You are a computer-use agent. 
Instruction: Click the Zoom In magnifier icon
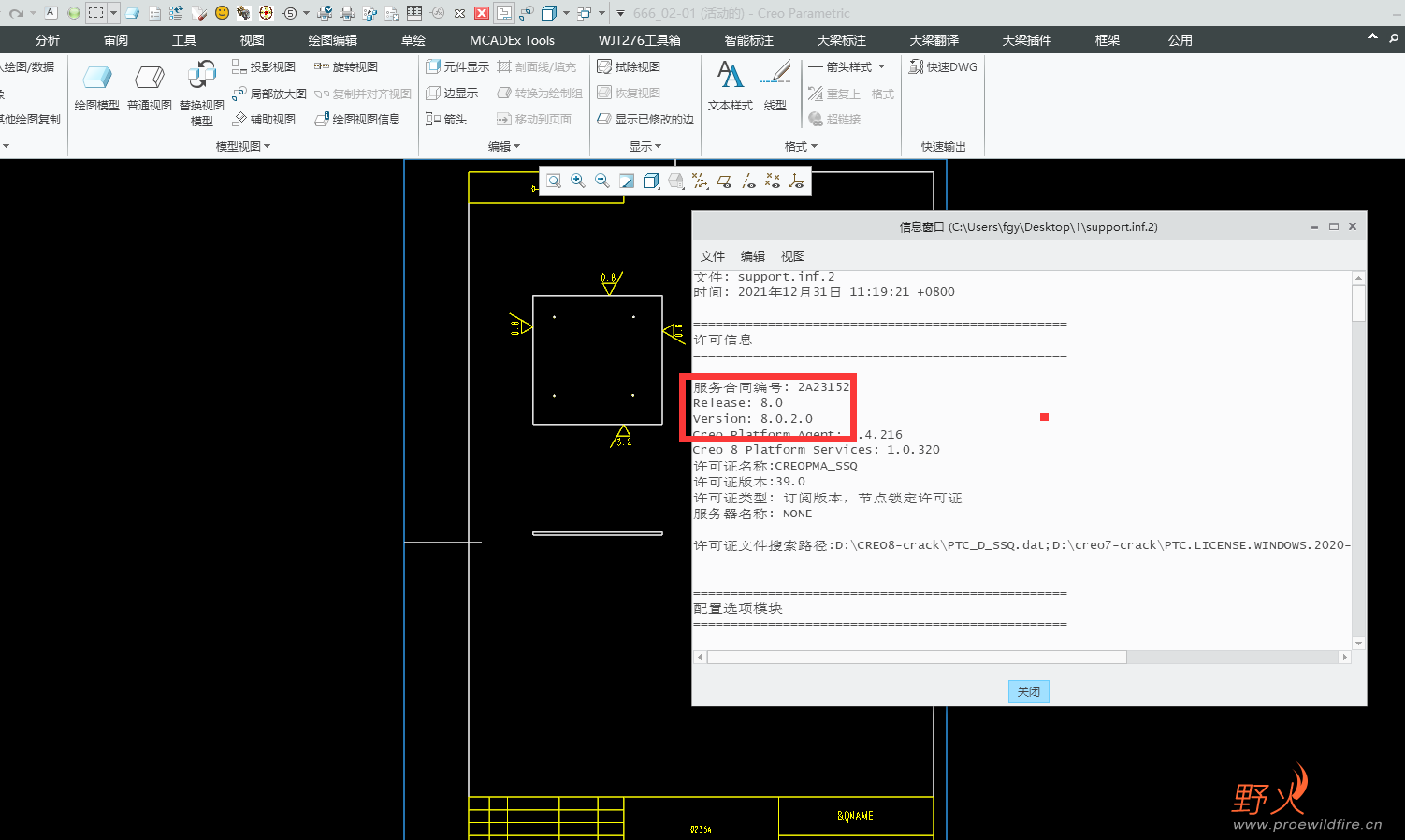pyautogui.click(x=578, y=181)
